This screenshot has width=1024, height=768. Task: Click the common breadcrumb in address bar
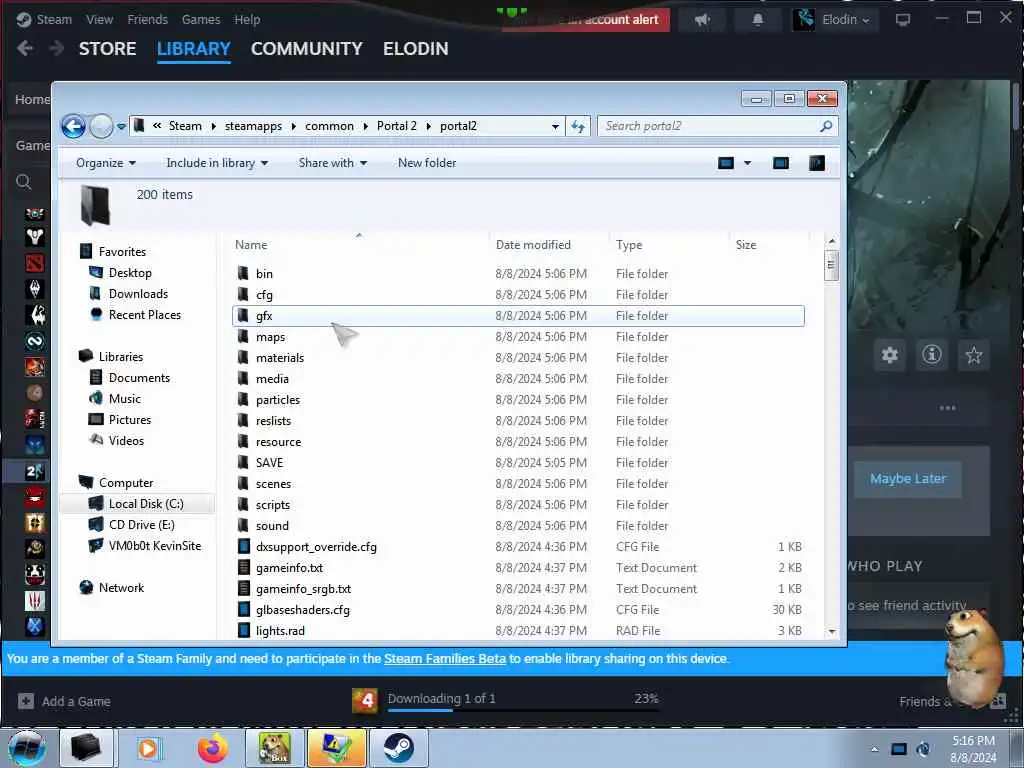click(329, 126)
